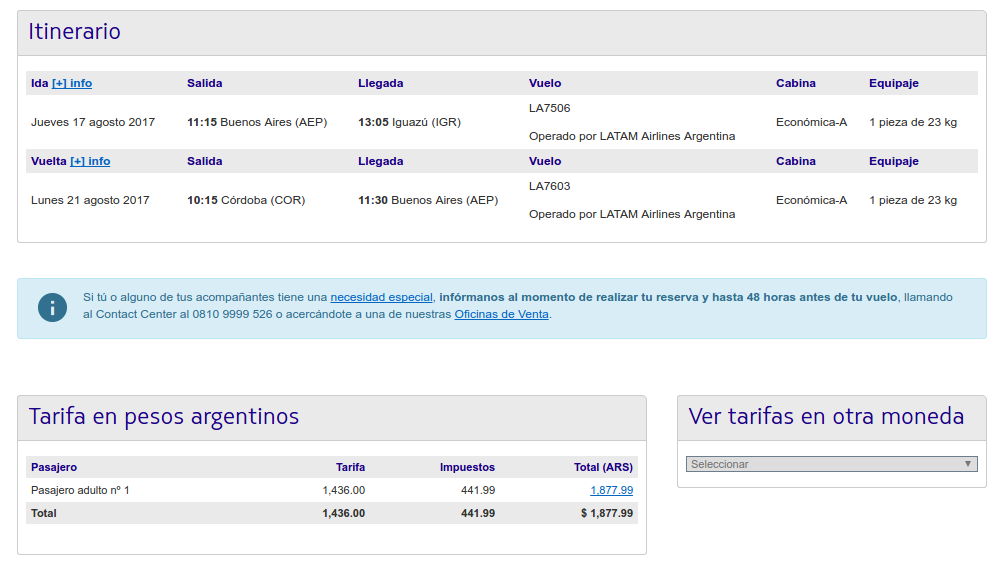The width and height of the screenshot is (995, 567).
Task: Click bold 441.99 in Total row
Action: (478, 514)
